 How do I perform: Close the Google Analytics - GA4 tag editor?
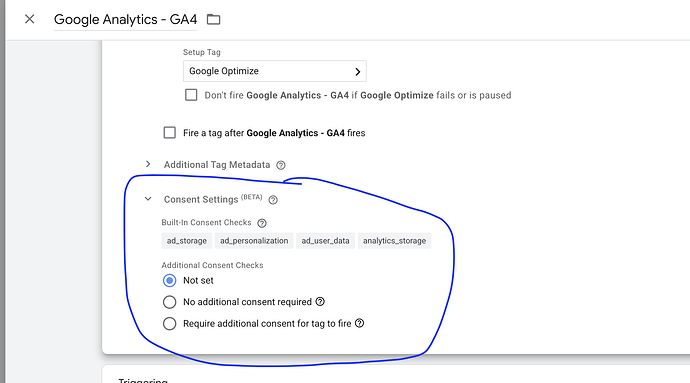29,19
